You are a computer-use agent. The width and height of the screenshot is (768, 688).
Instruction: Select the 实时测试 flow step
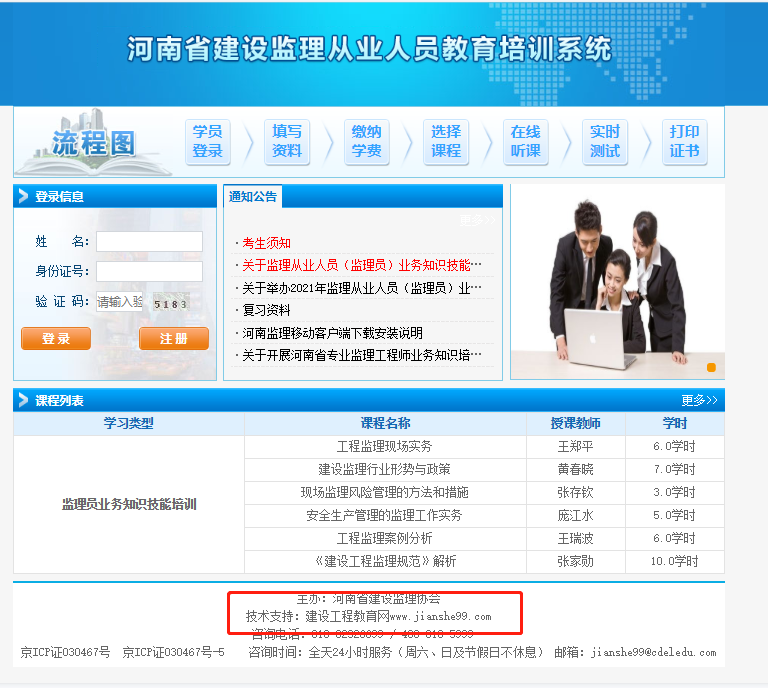605,142
